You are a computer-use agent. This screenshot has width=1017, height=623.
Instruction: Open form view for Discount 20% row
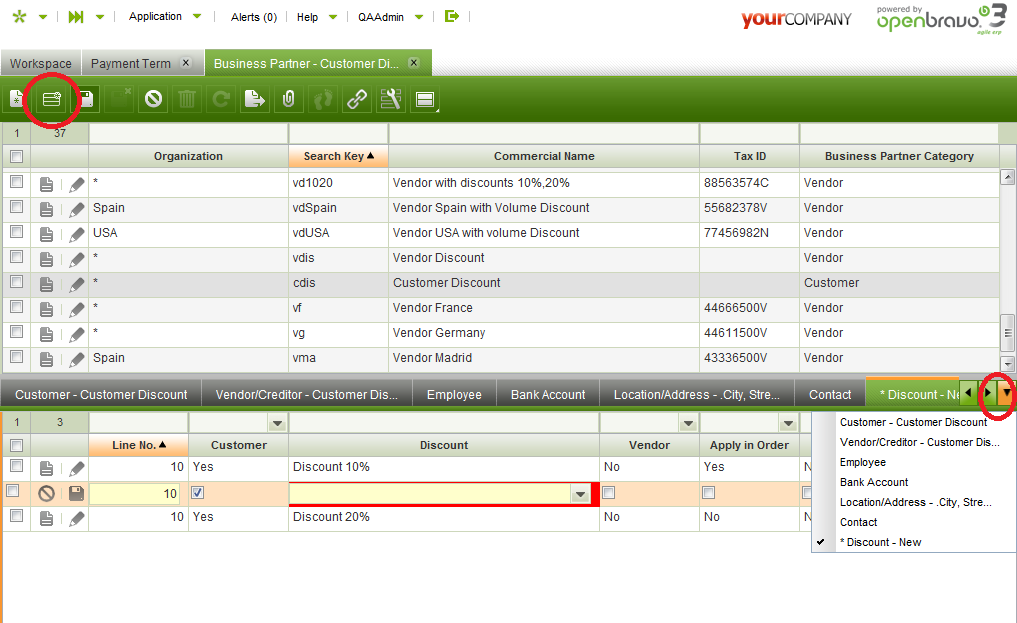[x=47, y=518]
